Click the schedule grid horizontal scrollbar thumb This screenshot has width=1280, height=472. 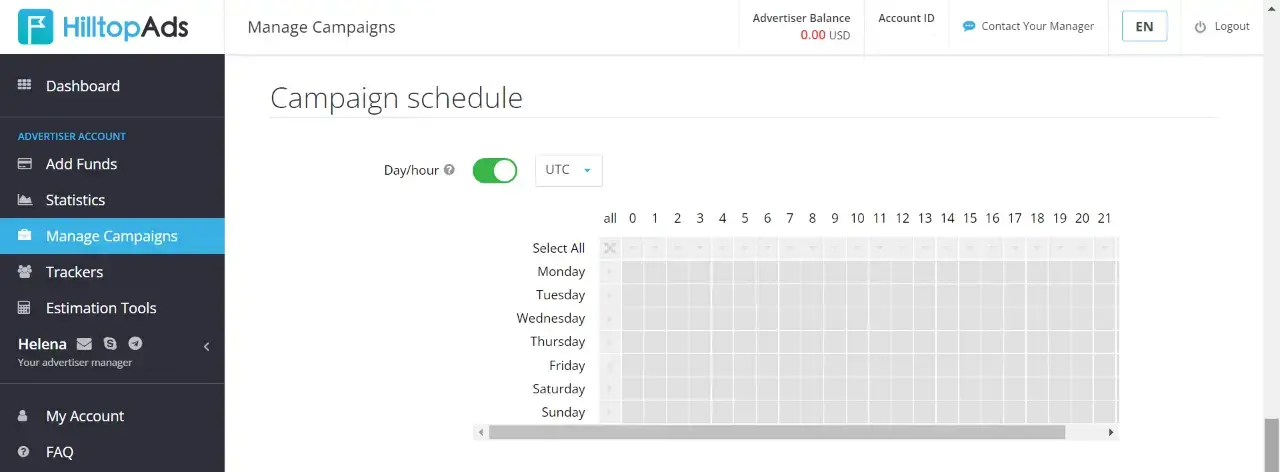tap(777, 432)
